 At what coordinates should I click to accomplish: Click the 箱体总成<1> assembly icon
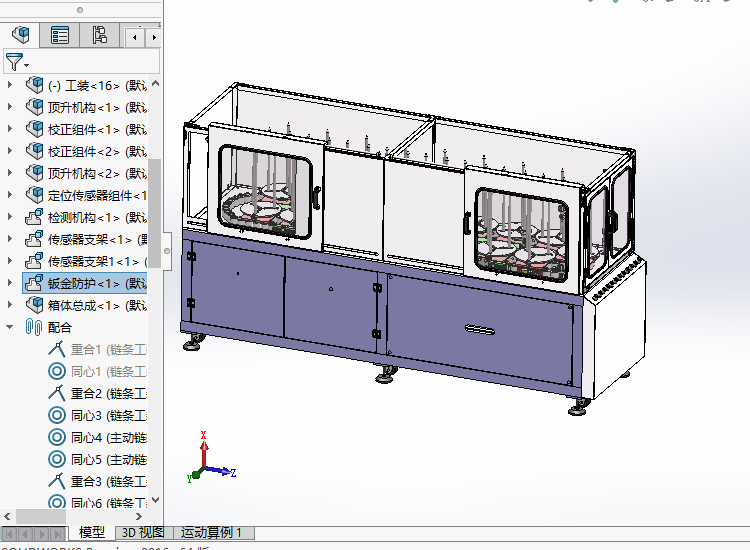pos(34,305)
